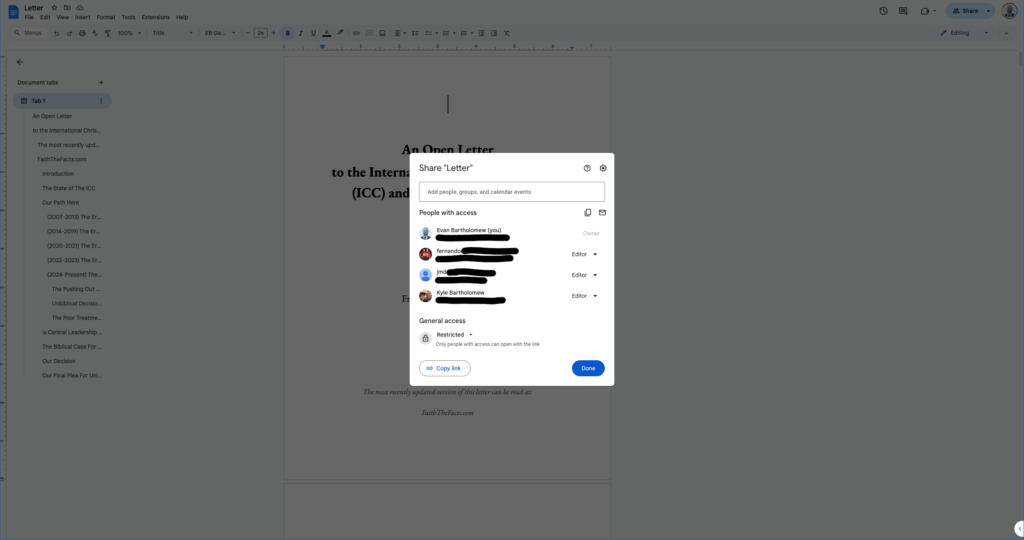The height and width of the screenshot is (540, 1024).
Task: Toggle italic formatting button
Action: (301, 33)
